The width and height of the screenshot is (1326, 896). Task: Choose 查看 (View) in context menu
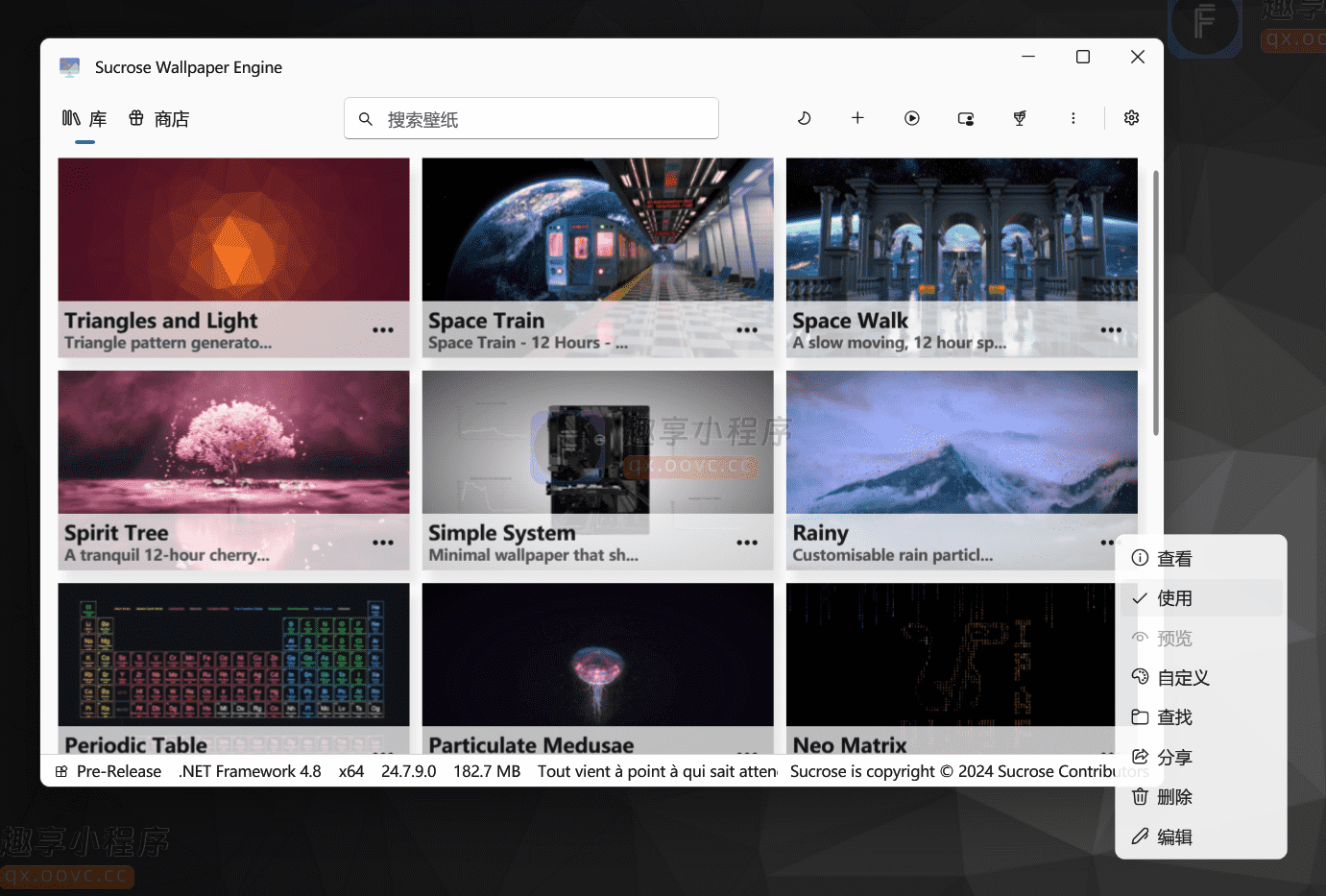[1201, 559]
